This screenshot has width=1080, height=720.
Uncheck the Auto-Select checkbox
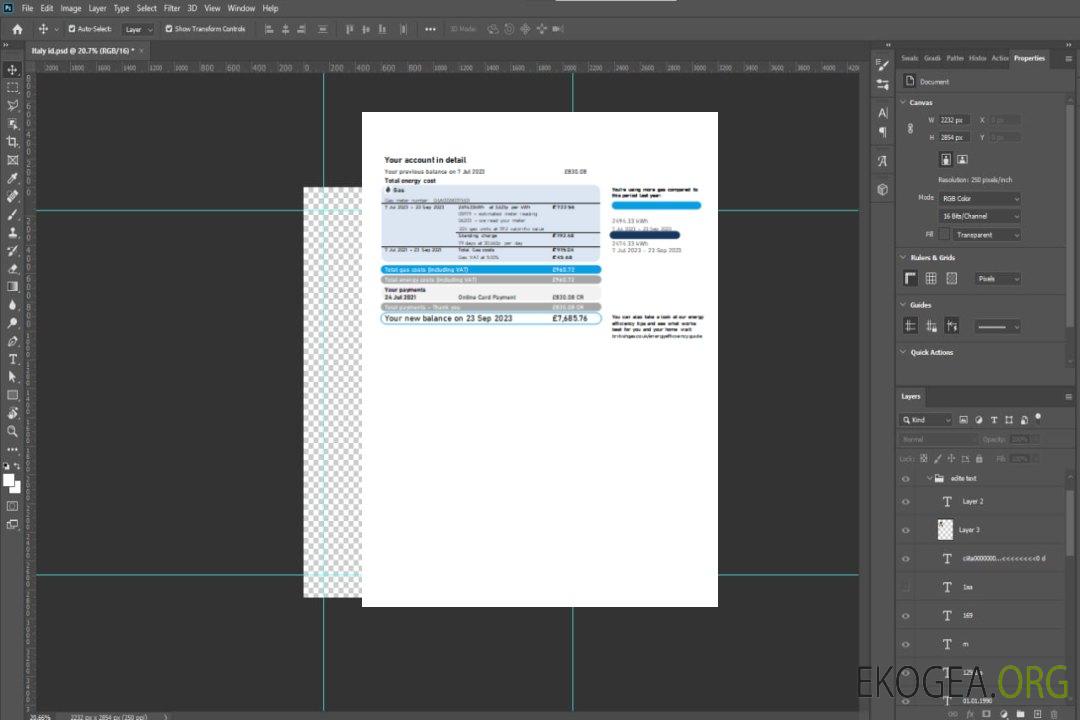point(71,29)
